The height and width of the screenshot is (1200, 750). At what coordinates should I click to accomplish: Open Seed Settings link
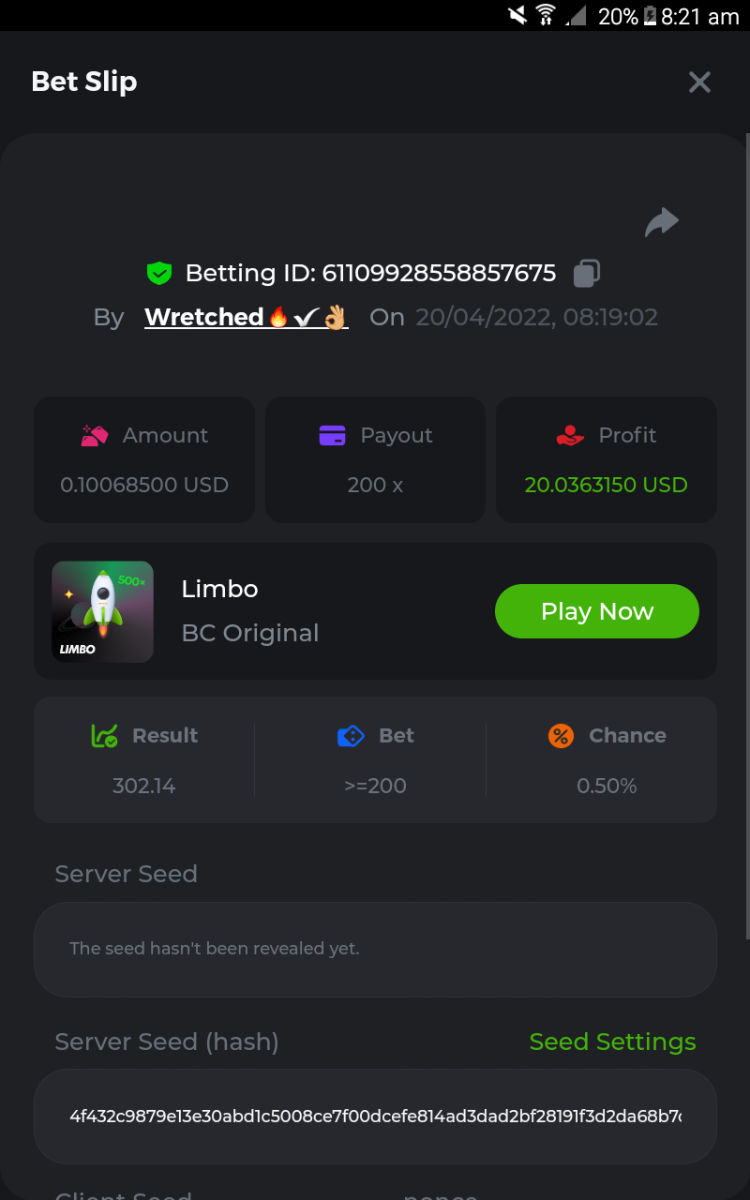click(x=612, y=1042)
